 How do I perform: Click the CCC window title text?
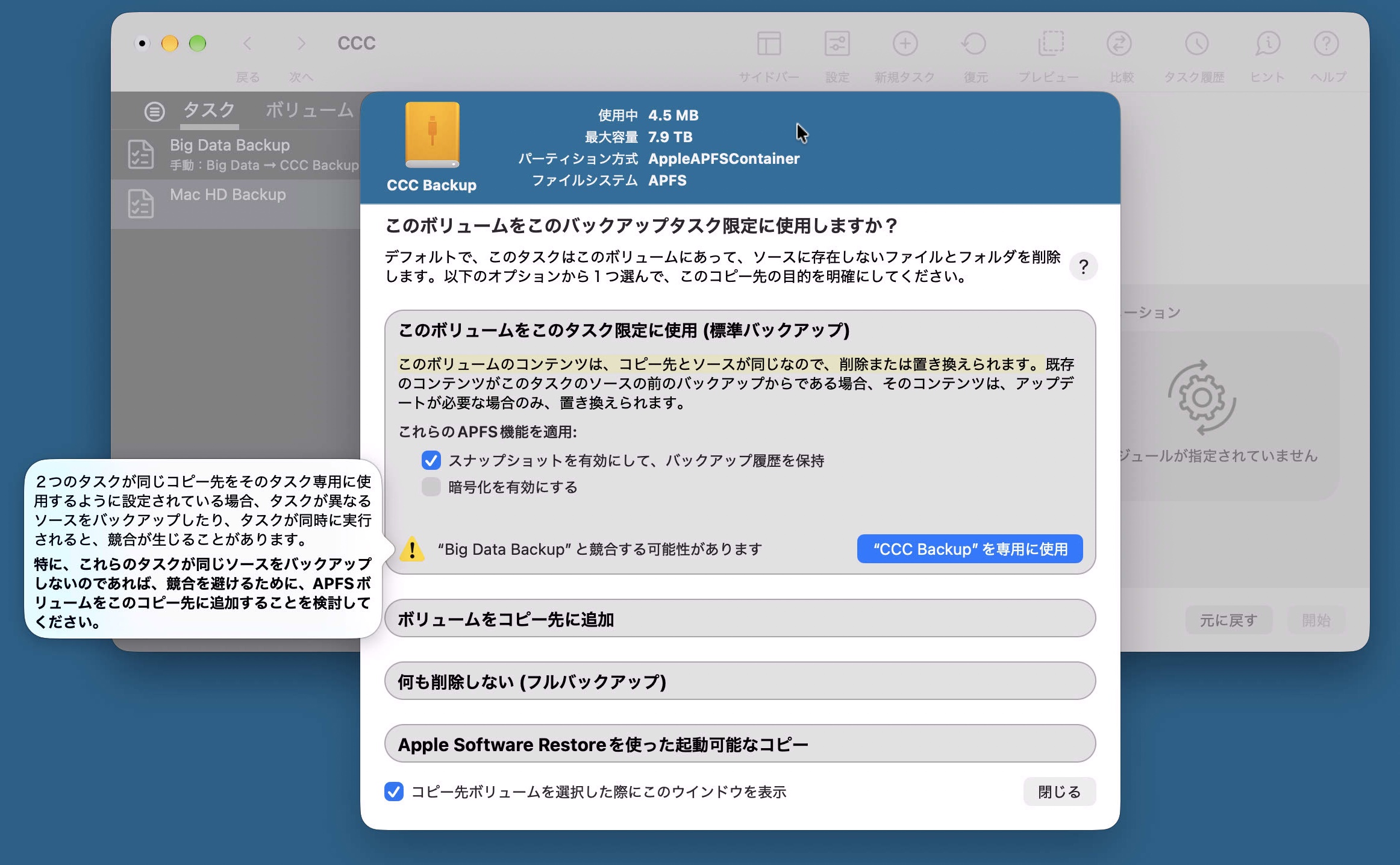pyautogui.click(x=356, y=43)
